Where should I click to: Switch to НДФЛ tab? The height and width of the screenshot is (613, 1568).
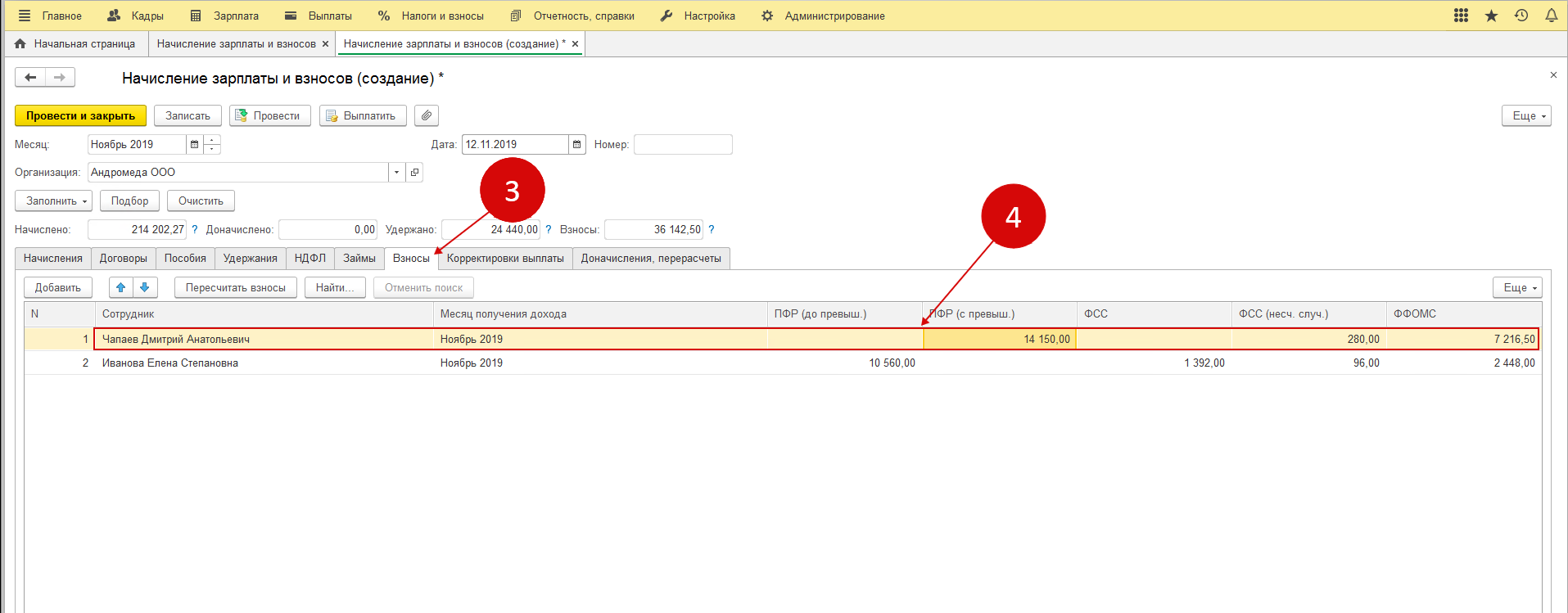(x=310, y=259)
